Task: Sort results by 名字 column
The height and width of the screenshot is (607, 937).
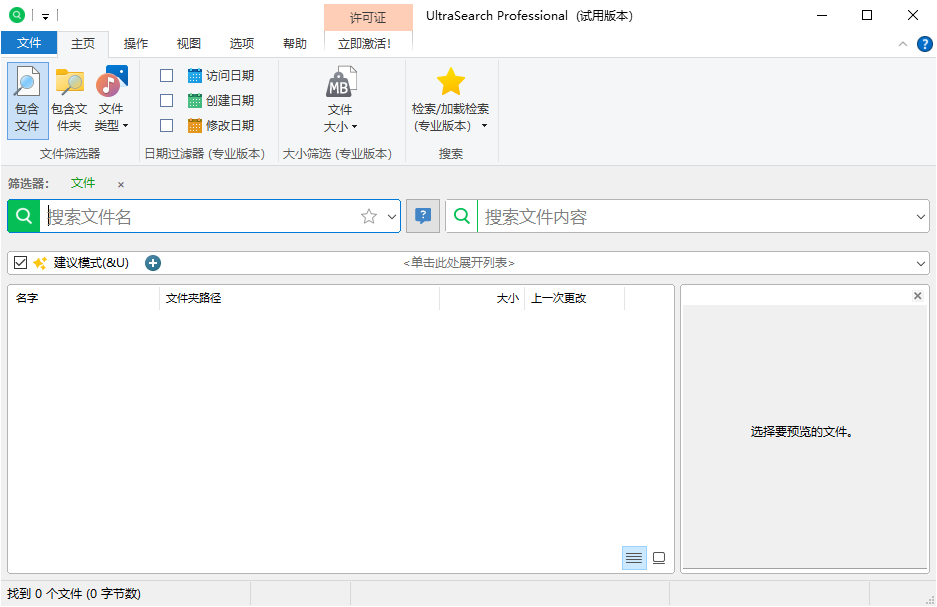Action: click(84, 298)
